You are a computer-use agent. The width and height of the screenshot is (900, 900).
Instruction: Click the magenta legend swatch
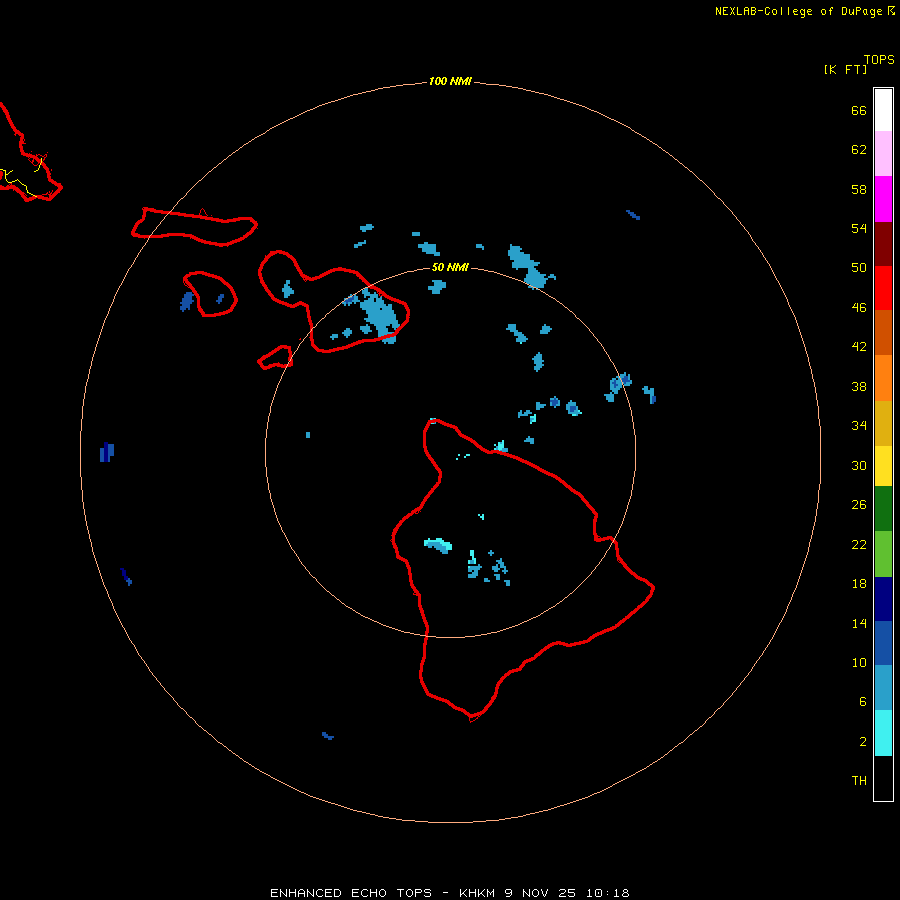pyautogui.click(x=883, y=199)
